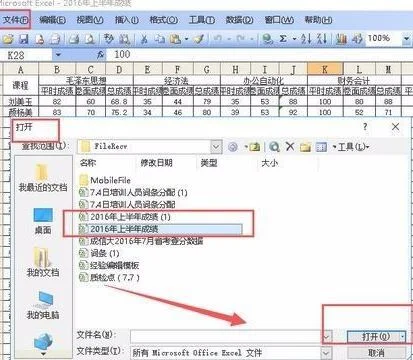Click the Sort Descending icon
This screenshot has height=360, width=413.
tap(321, 39)
